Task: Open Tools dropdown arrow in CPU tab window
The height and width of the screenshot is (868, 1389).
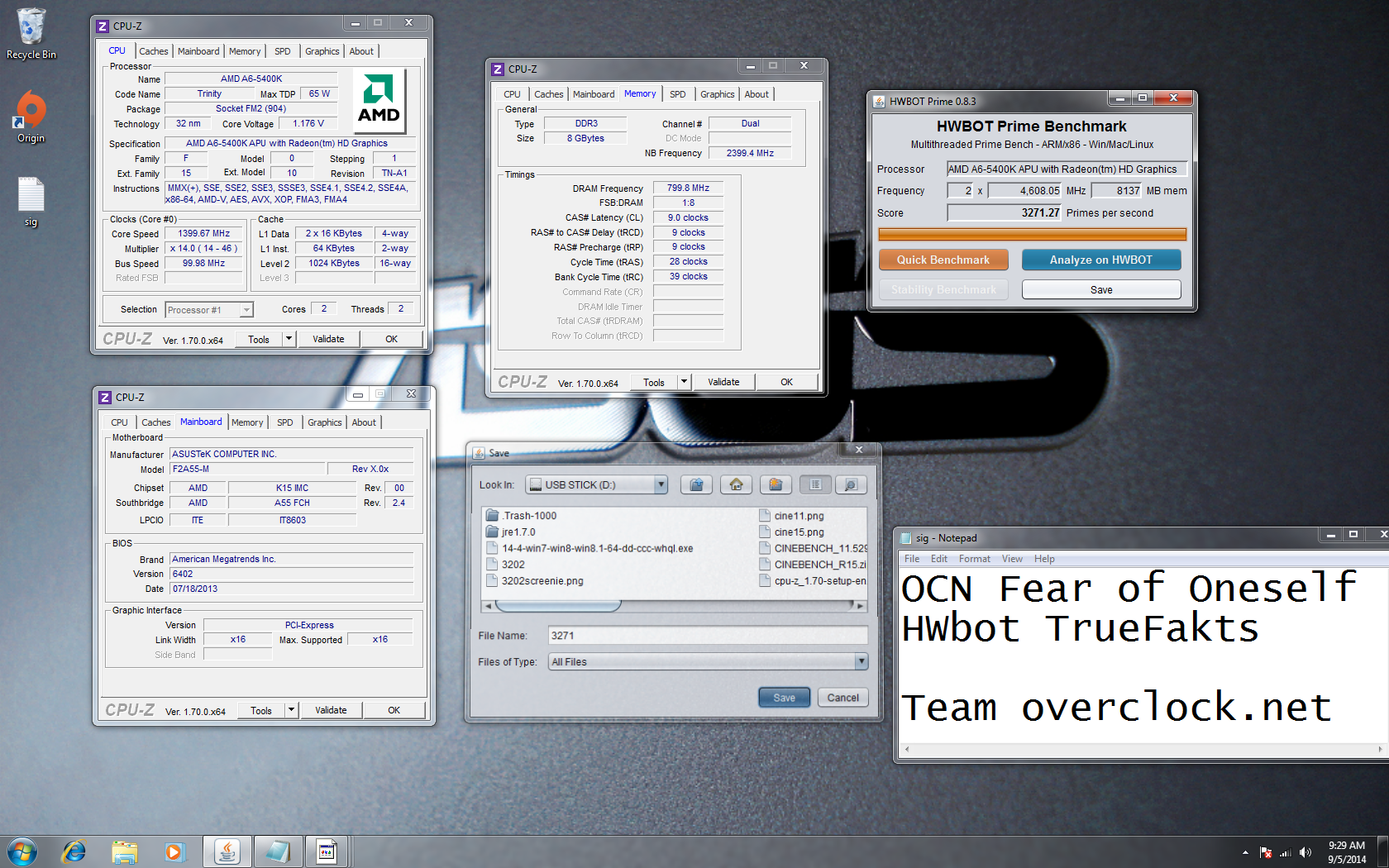Action: (x=289, y=339)
